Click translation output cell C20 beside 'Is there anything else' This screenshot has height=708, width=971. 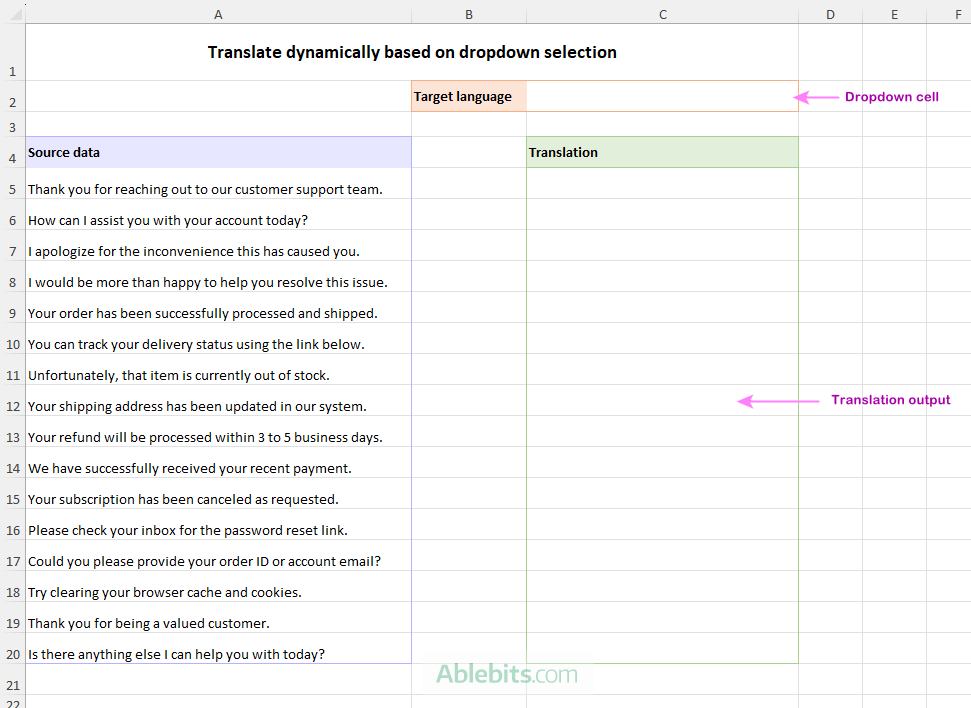[662, 648]
